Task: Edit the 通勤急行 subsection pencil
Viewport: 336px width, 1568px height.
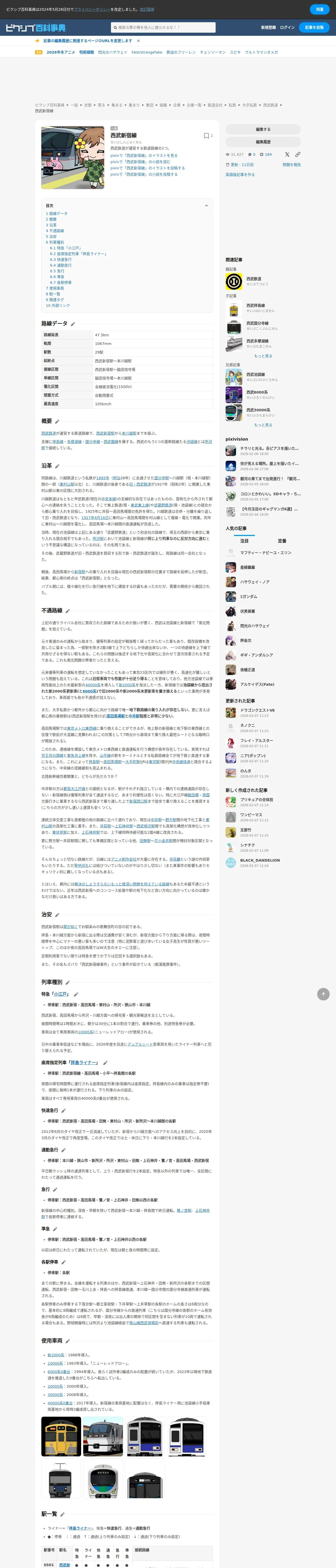Action: tap(63, 1150)
